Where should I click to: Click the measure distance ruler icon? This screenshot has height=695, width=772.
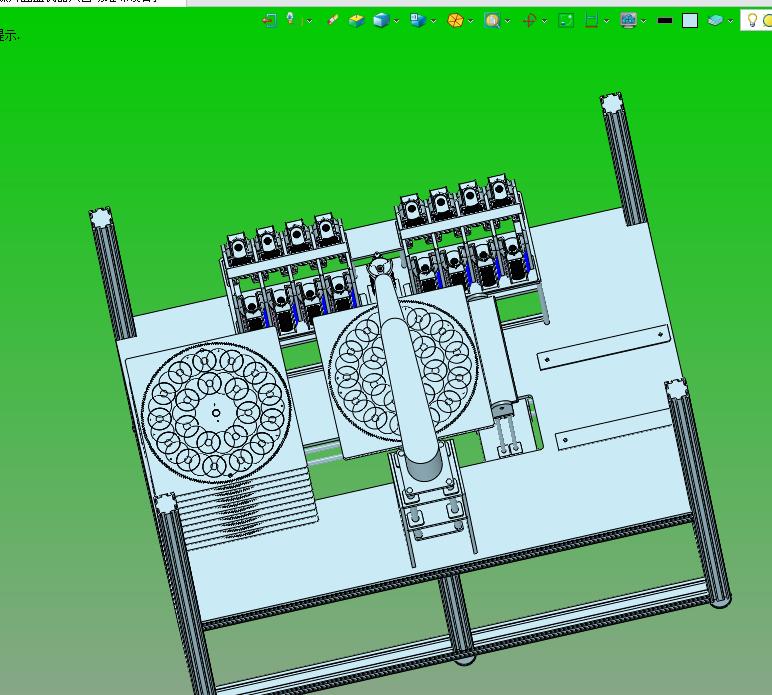pyautogui.click(x=591, y=21)
